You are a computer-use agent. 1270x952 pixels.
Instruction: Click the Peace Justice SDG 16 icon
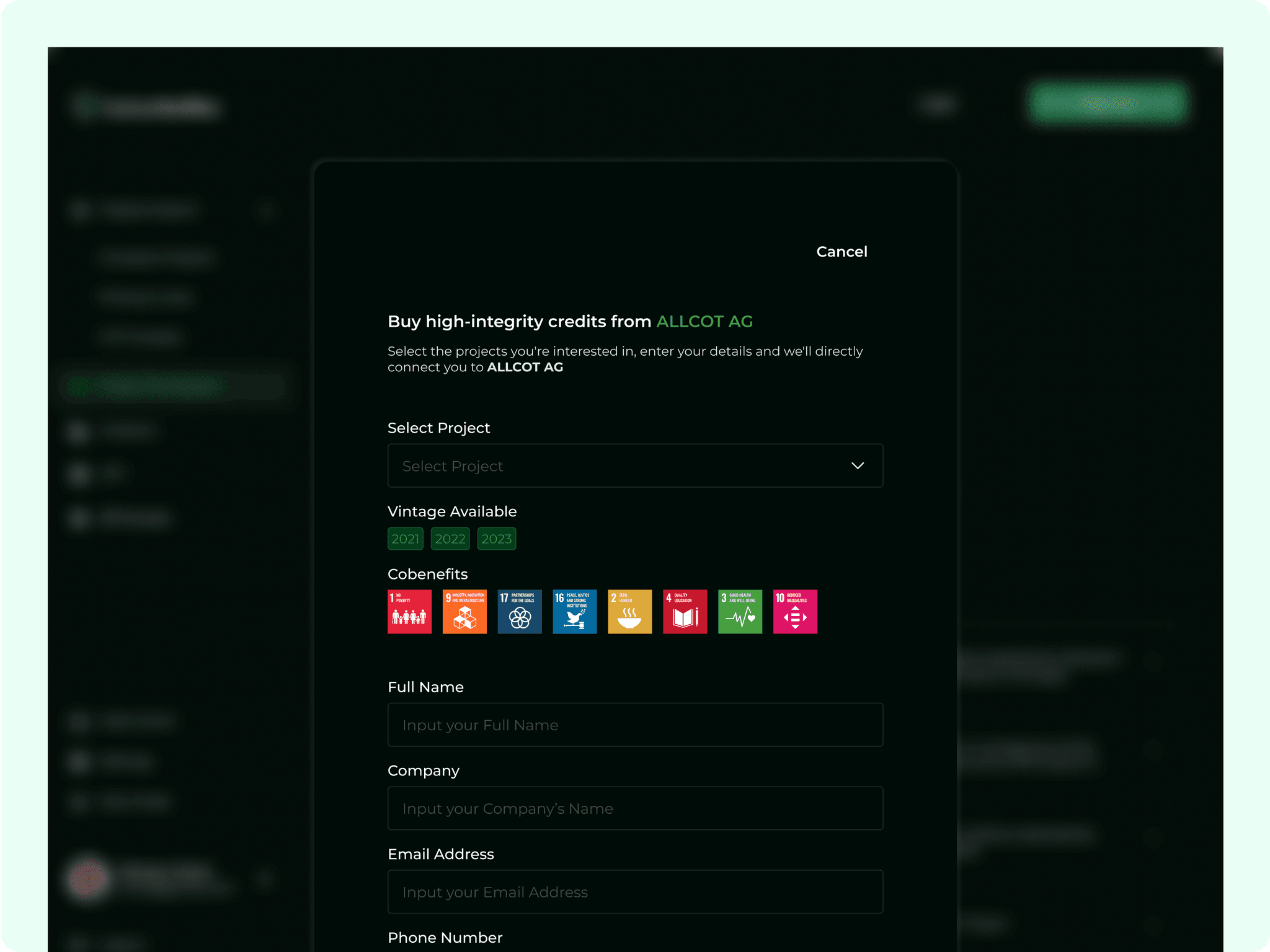(575, 611)
